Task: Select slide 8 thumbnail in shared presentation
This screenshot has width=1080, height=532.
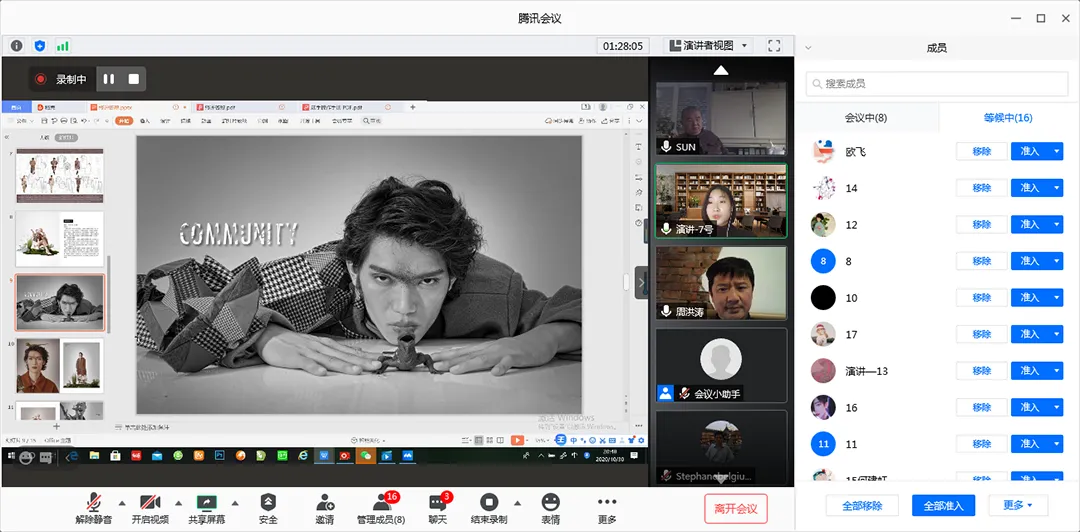Action: [60, 239]
